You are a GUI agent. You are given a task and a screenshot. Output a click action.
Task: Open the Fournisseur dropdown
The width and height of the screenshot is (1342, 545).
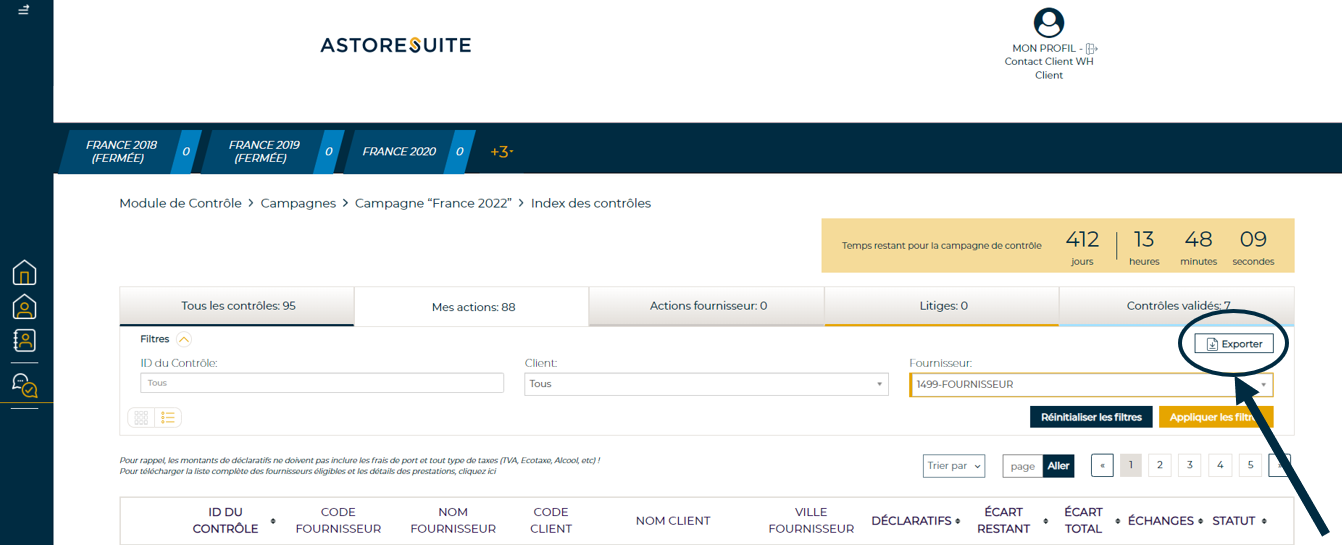click(1091, 384)
